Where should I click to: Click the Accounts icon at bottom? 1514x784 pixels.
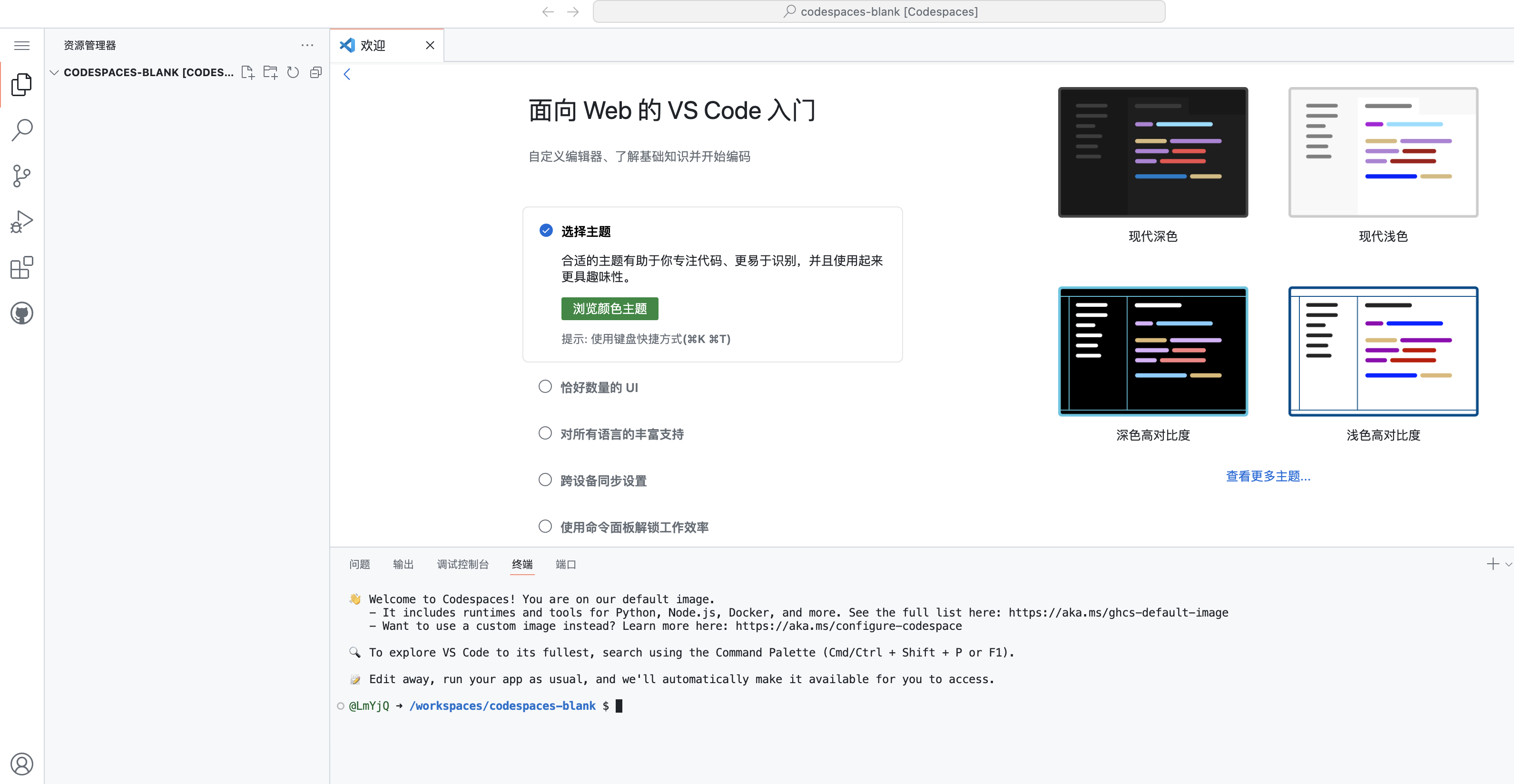click(22, 764)
